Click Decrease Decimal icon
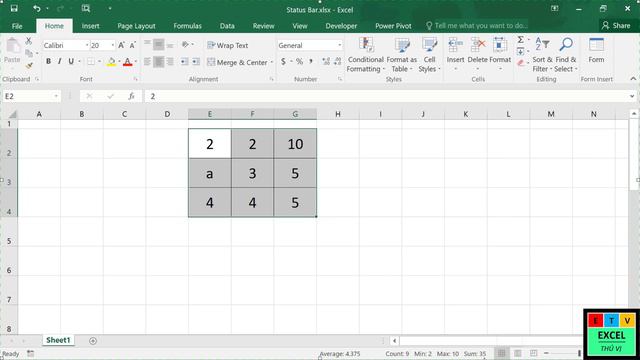The height and width of the screenshot is (360, 640). [x=338, y=62]
